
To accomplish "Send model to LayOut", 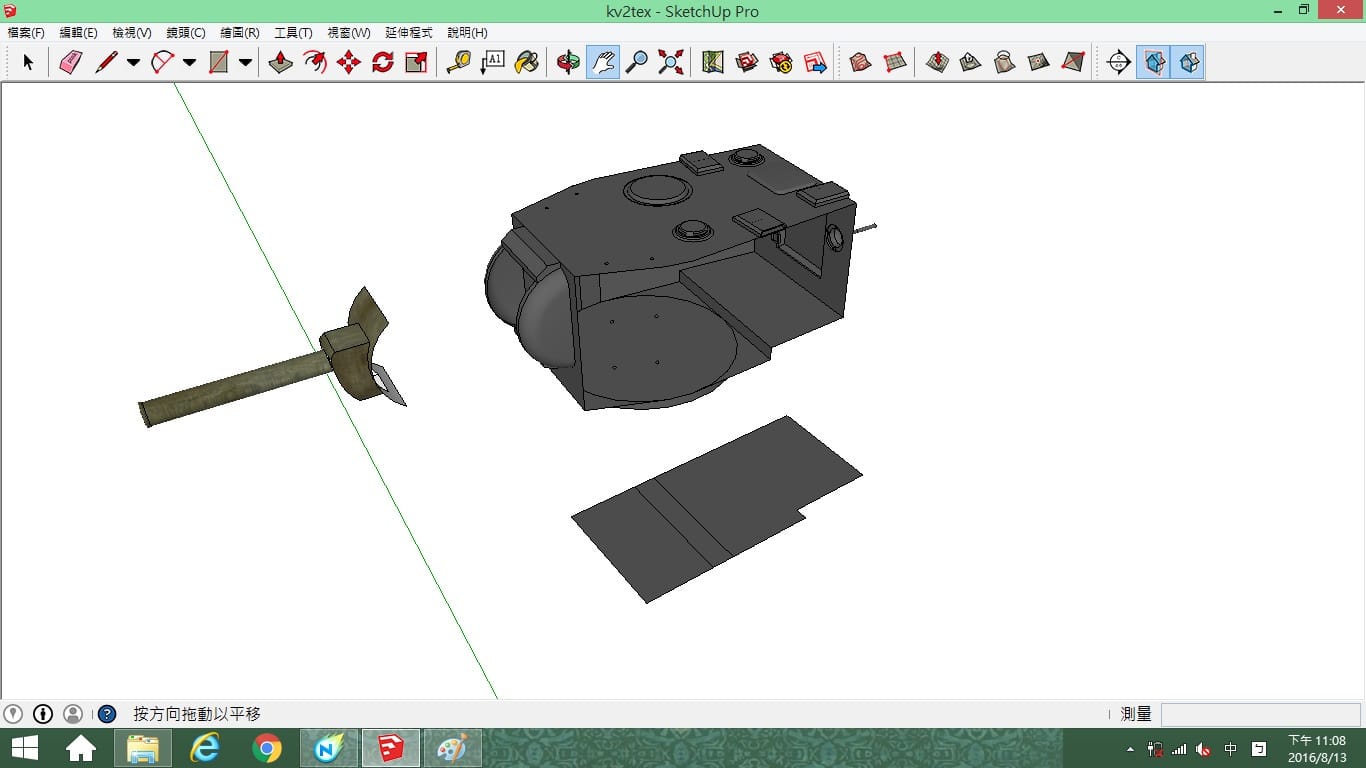I will click(815, 62).
